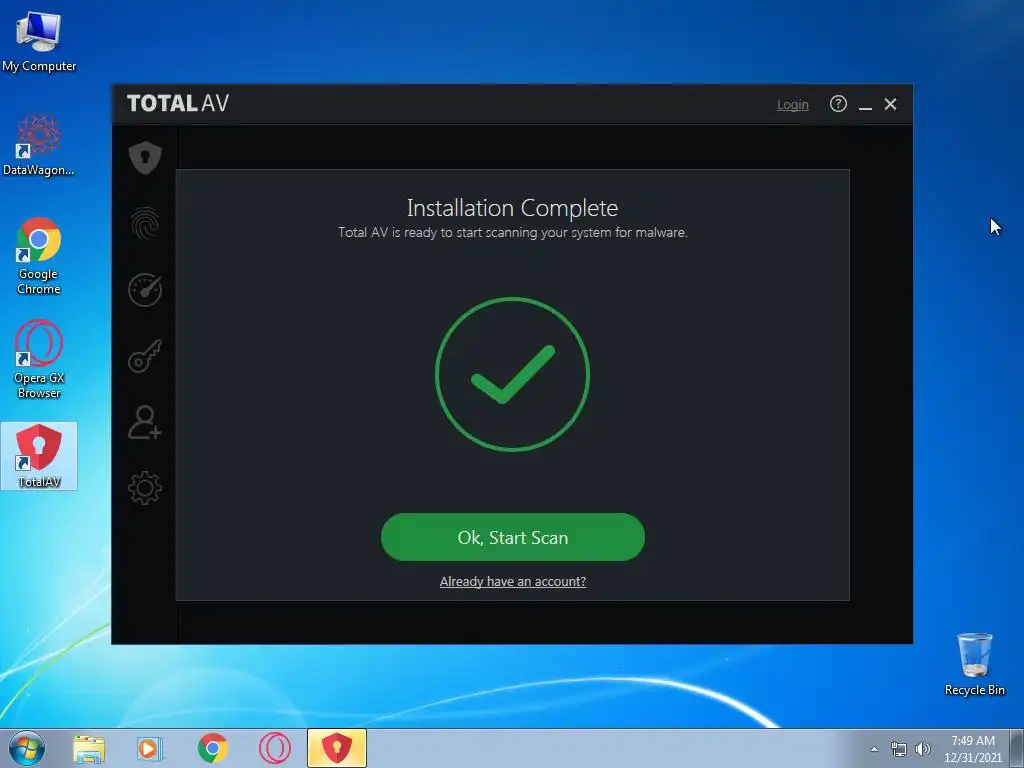Select Google Chrome desktop shortcut
The image size is (1024, 768).
point(39,256)
